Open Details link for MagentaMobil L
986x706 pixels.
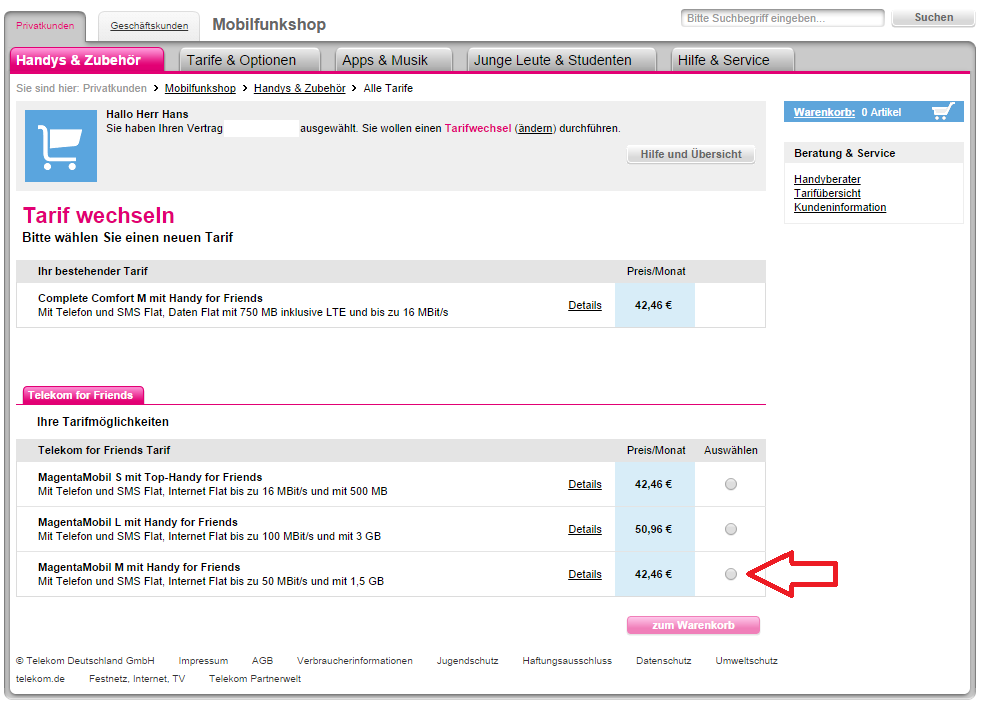point(585,529)
